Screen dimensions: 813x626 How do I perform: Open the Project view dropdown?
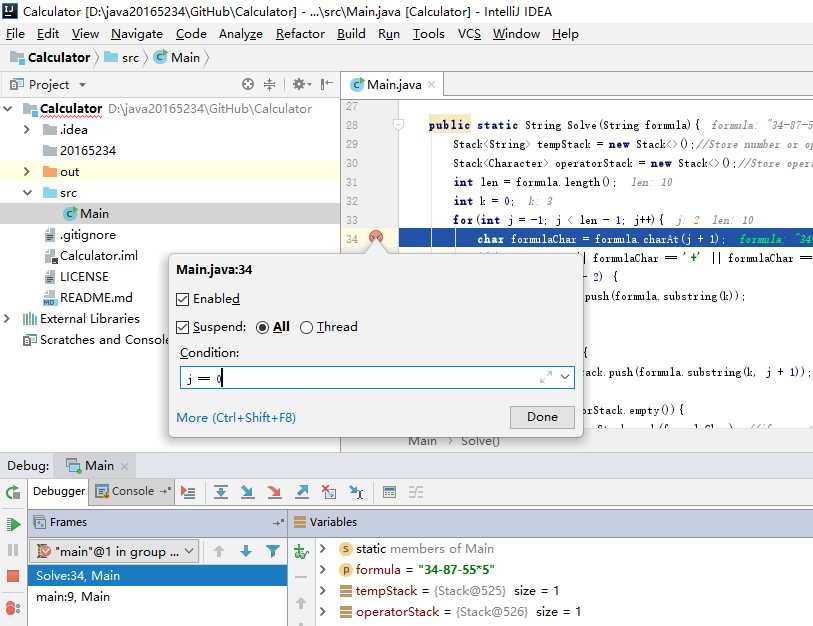(82, 85)
